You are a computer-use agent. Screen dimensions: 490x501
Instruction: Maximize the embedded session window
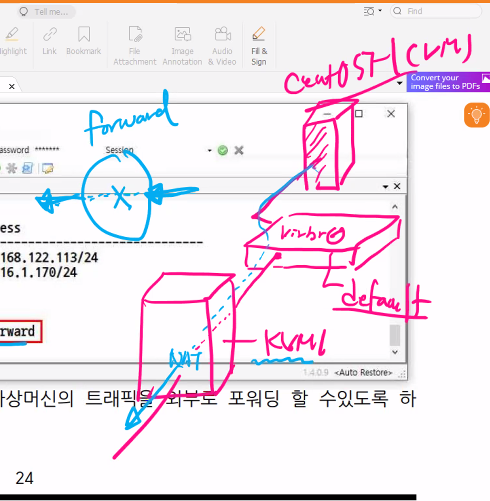click(359, 114)
